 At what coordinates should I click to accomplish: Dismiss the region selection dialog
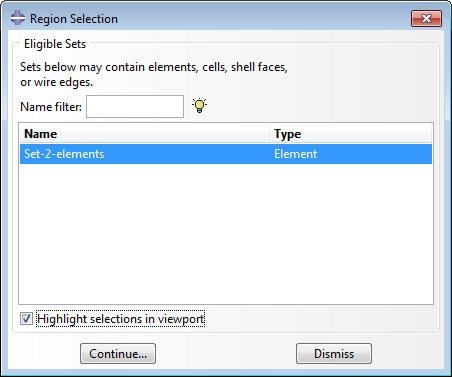[334, 354]
